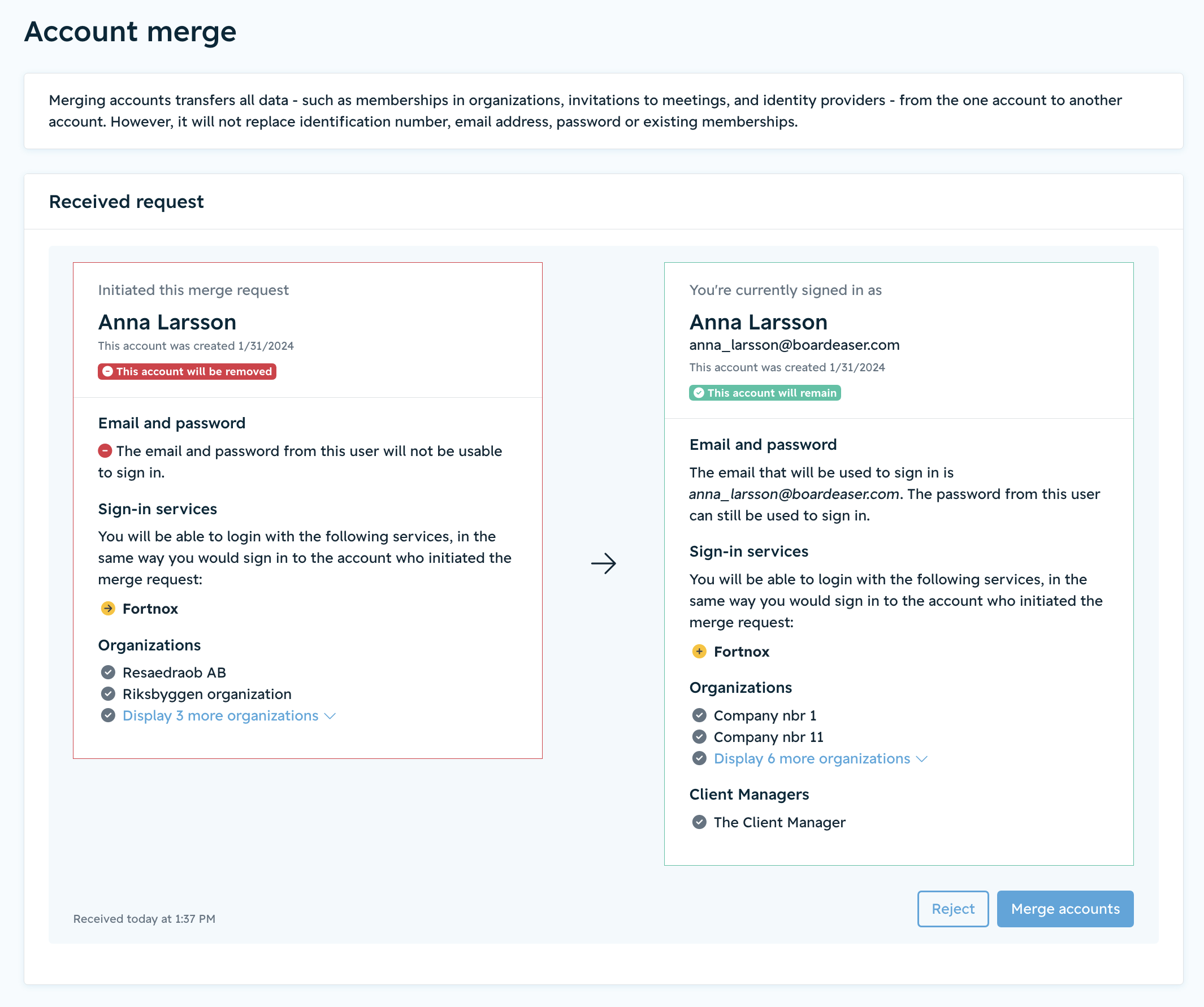Screen dimensions: 1204x1007
Task: Click Anna Larsson name in right card
Action: click(758, 322)
